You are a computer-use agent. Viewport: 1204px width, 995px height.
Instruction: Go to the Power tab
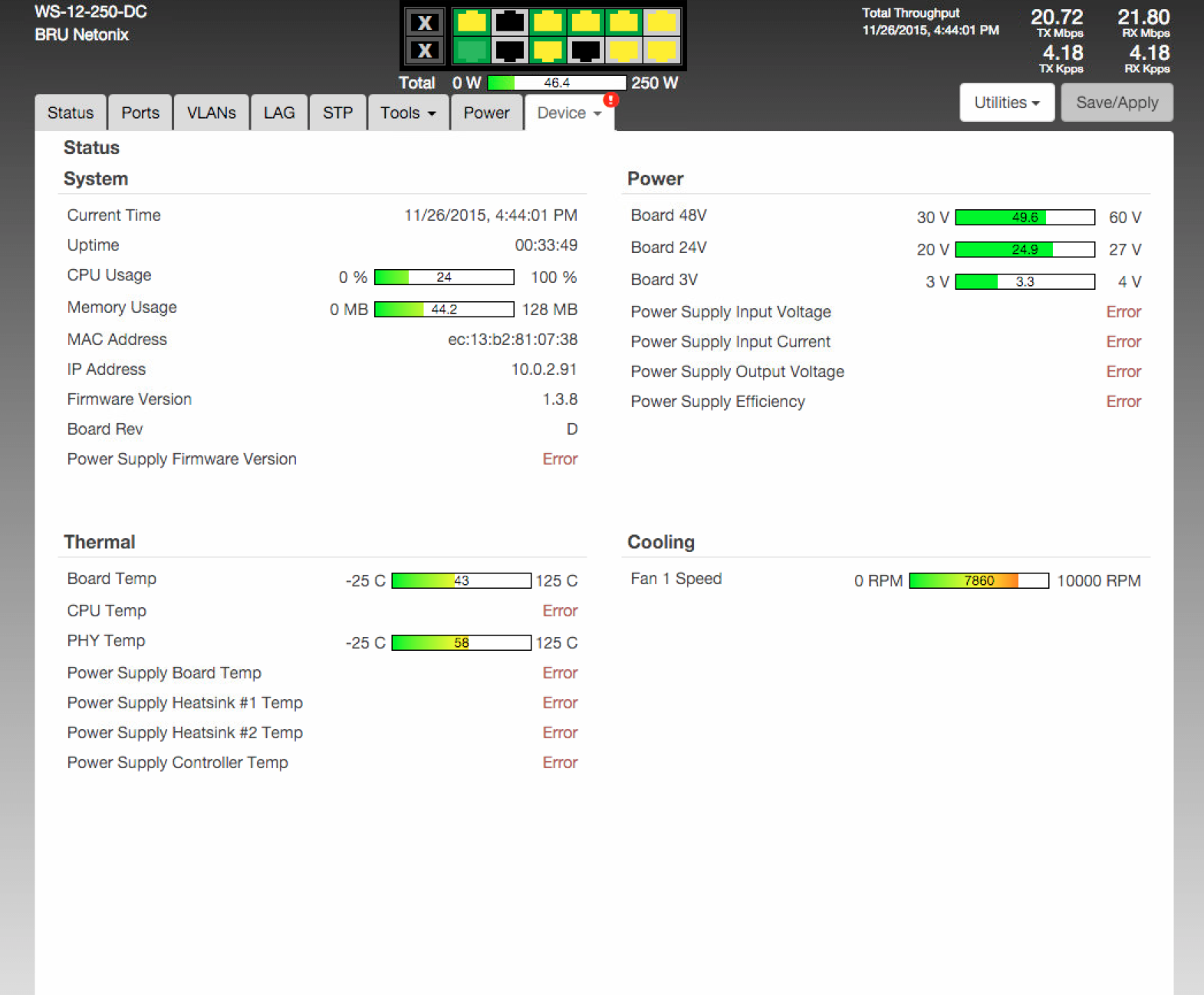pyautogui.click(x=486, y=113)
